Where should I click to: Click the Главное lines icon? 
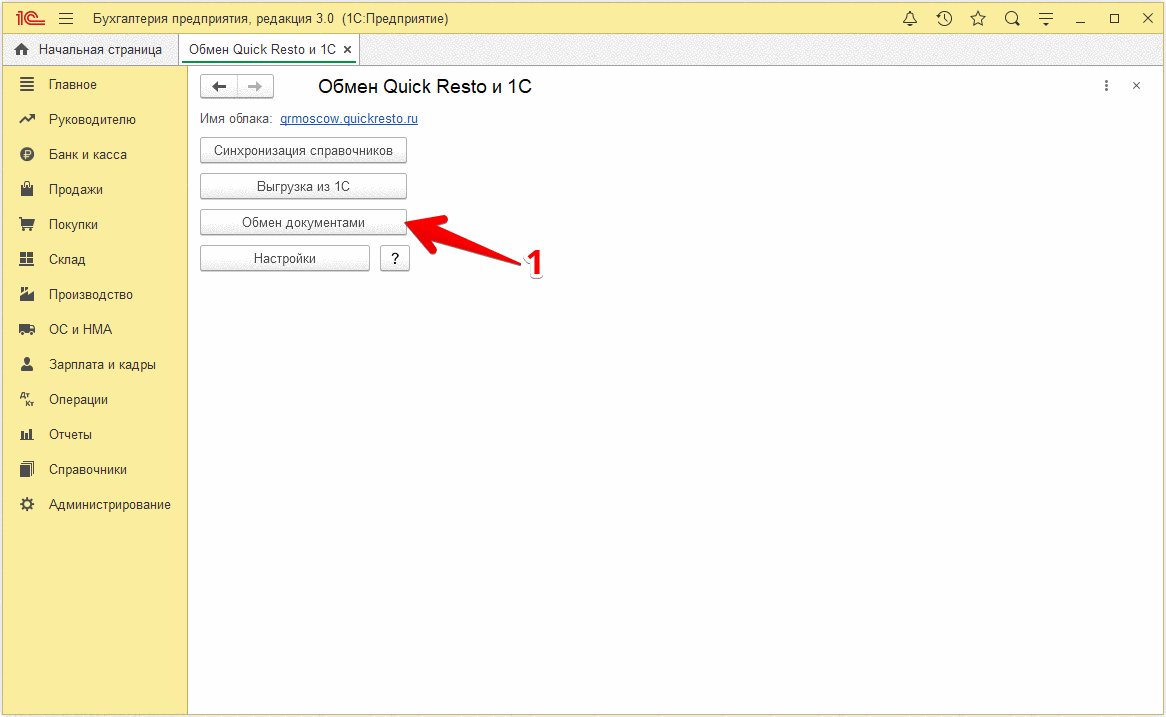tap(27, 84)
